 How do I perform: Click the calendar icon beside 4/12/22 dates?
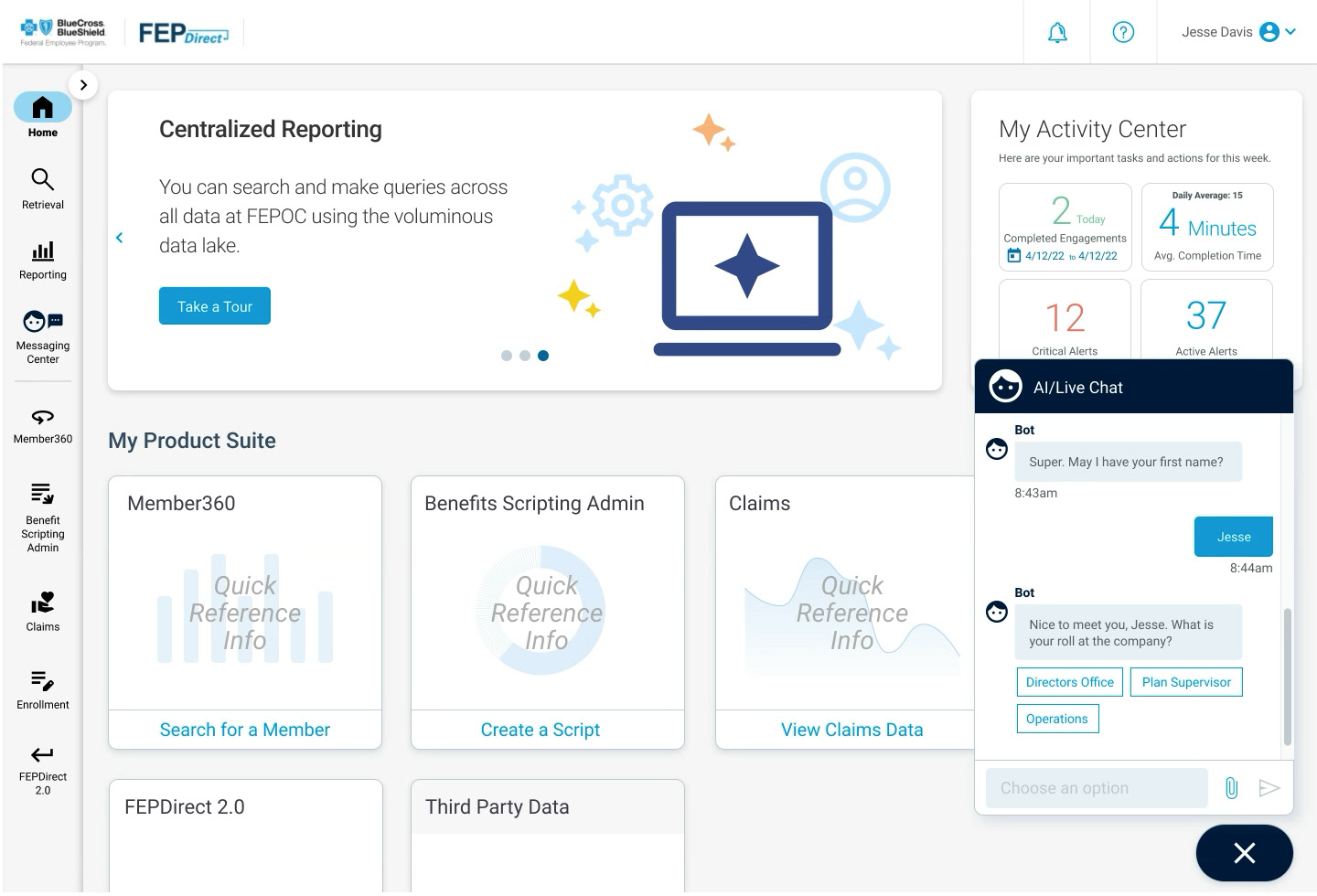(1013, 256)
